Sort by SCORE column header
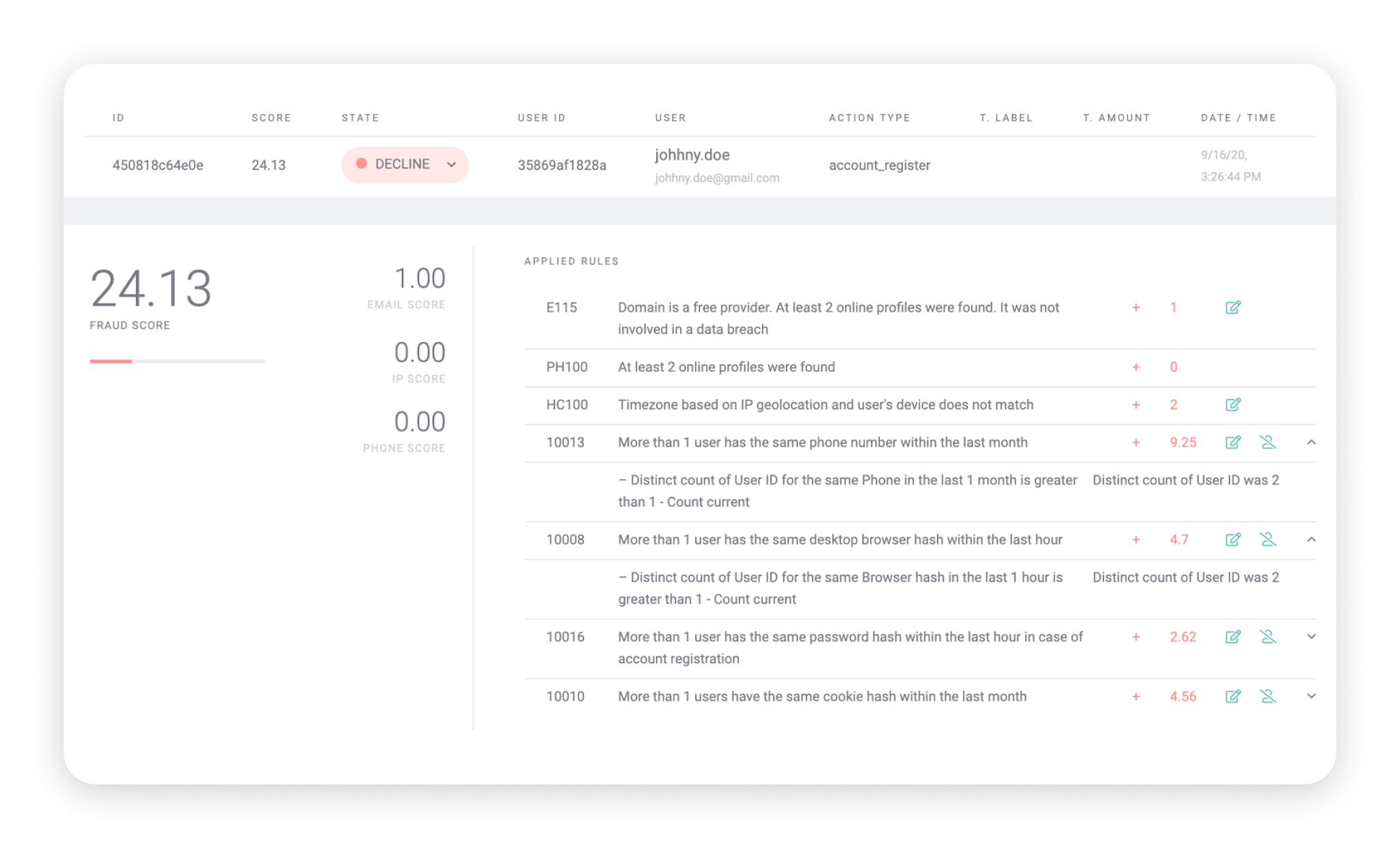1400x849 pixels. tap(271, 118)
